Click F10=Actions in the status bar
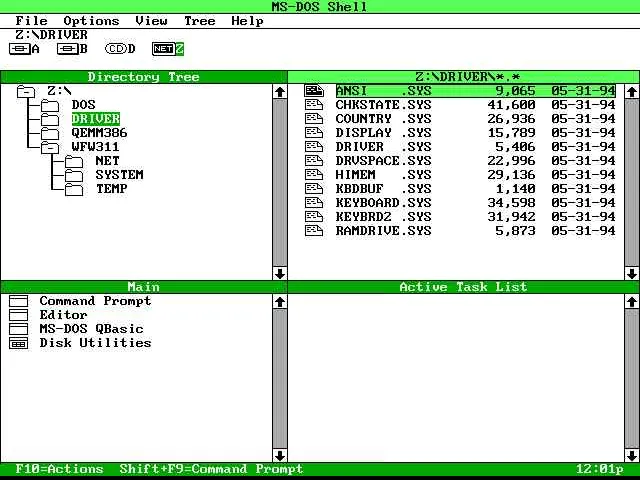 59,469
